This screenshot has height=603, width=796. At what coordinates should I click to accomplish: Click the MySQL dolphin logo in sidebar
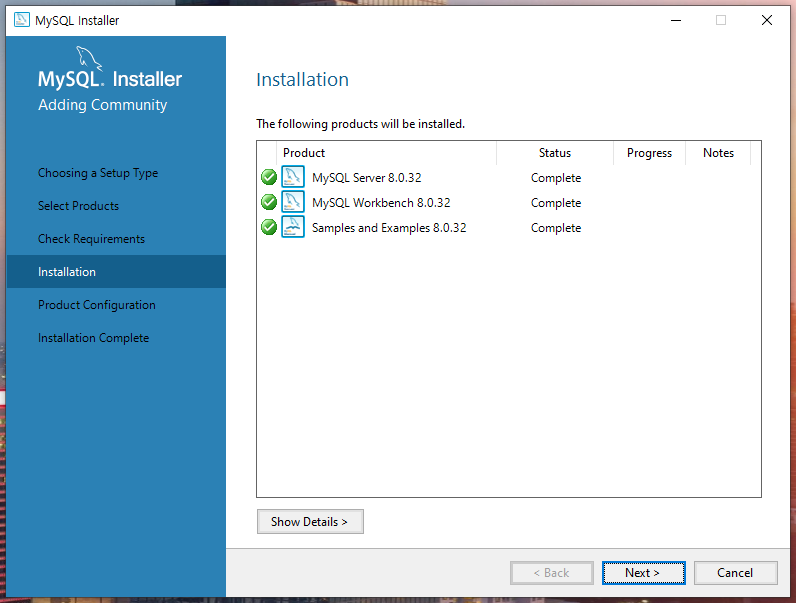pyautogui.click(x=89, y=57)
